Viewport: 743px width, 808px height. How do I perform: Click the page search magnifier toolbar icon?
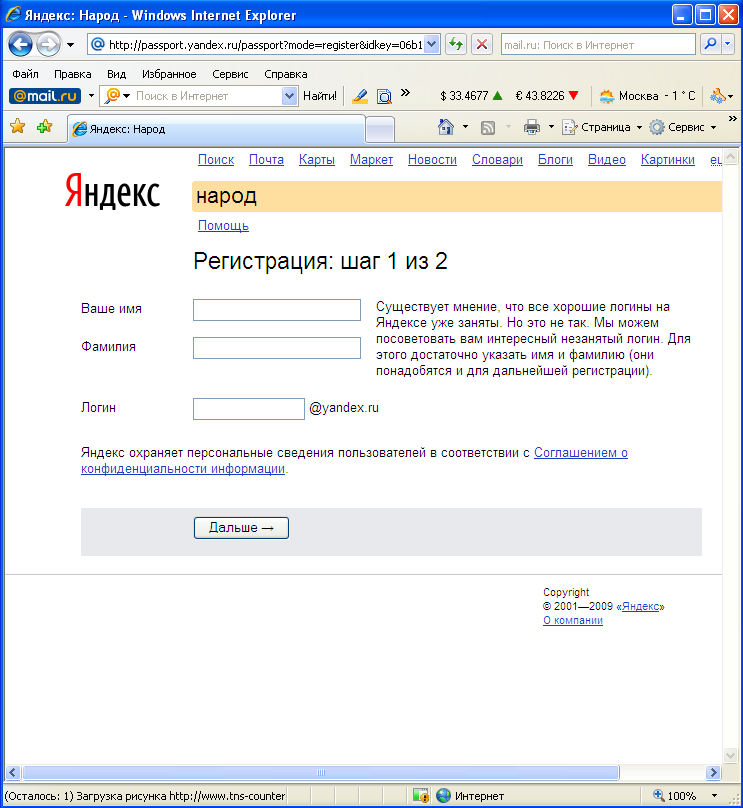(384, 96)
